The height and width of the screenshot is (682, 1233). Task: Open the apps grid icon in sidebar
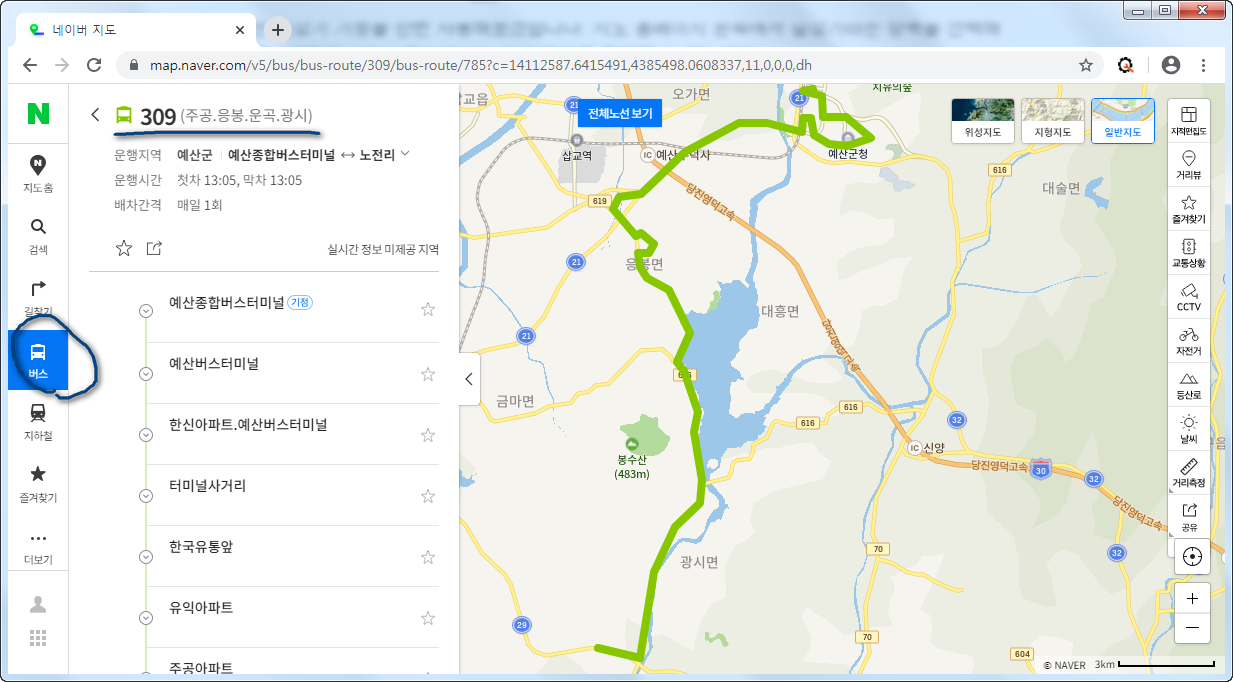pyautogui.click(x=38, y=638)
